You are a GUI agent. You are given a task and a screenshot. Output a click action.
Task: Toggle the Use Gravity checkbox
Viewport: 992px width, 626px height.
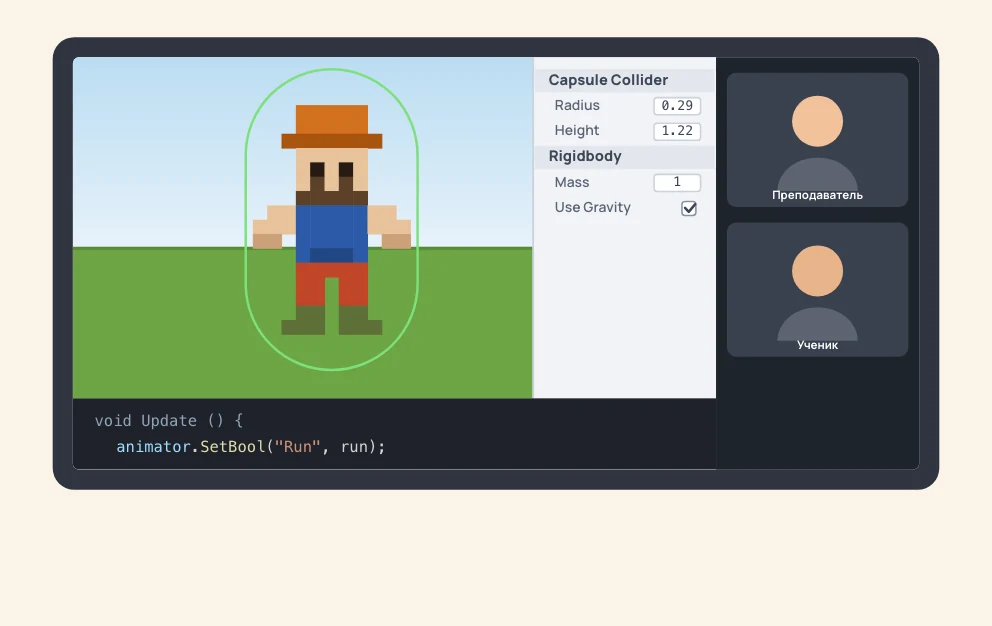click(689, 208)
